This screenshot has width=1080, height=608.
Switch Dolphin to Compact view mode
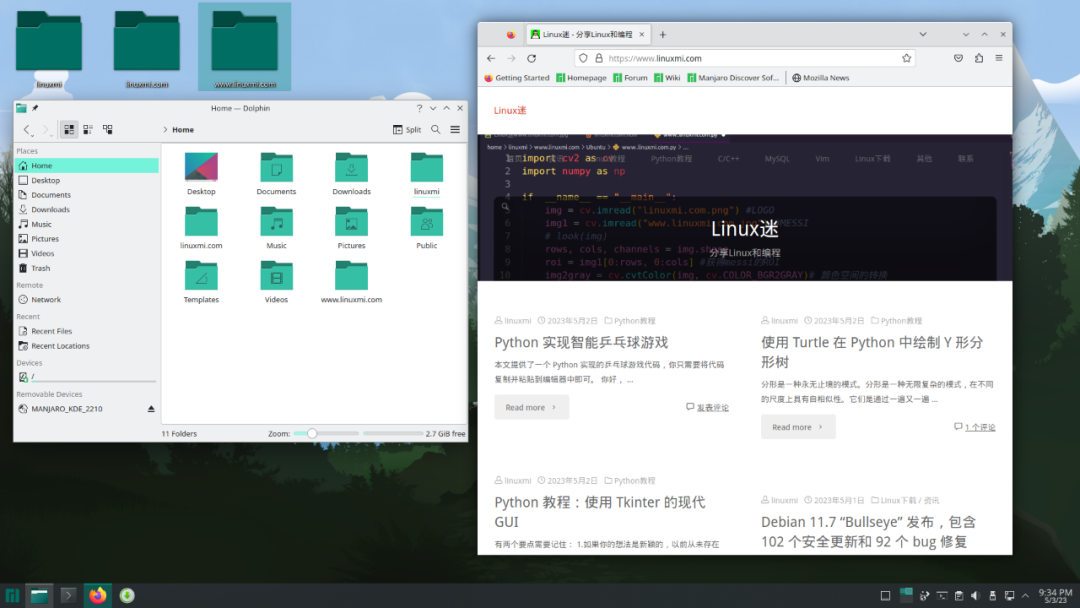88,129
